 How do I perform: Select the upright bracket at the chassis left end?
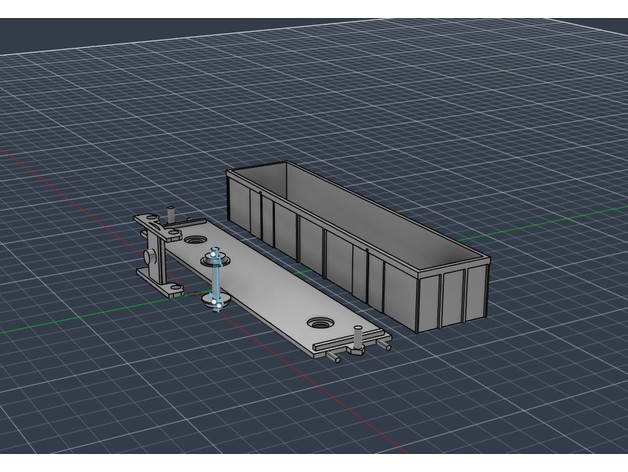click(x=155, y=250)
